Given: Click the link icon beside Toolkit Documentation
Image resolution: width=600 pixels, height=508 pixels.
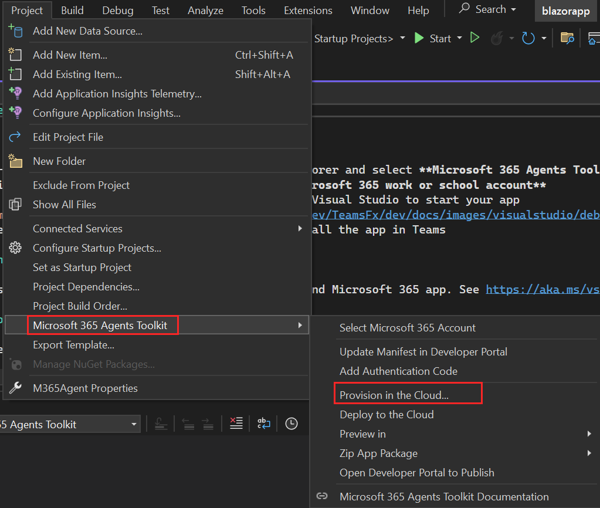Looking at the screenshot, I should pyautogui.click(x=322, y=496).
